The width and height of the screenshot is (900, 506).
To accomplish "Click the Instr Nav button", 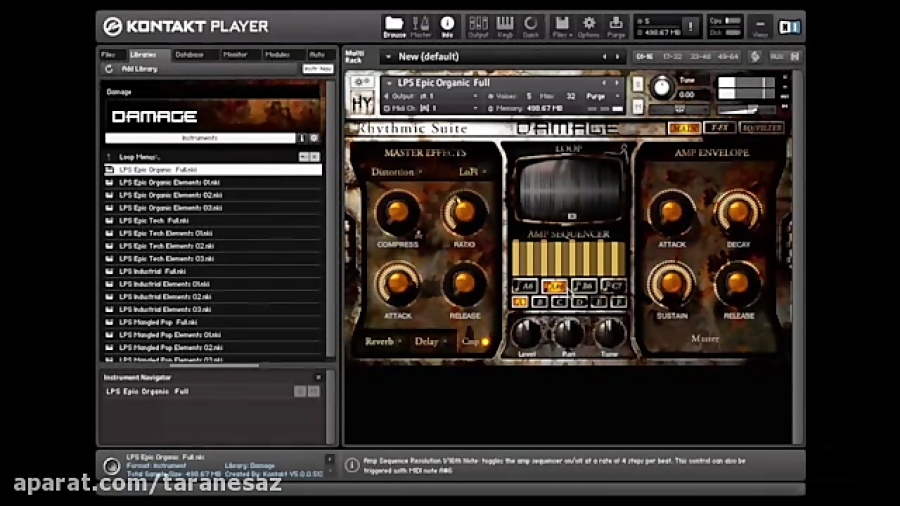I will 318,69.
